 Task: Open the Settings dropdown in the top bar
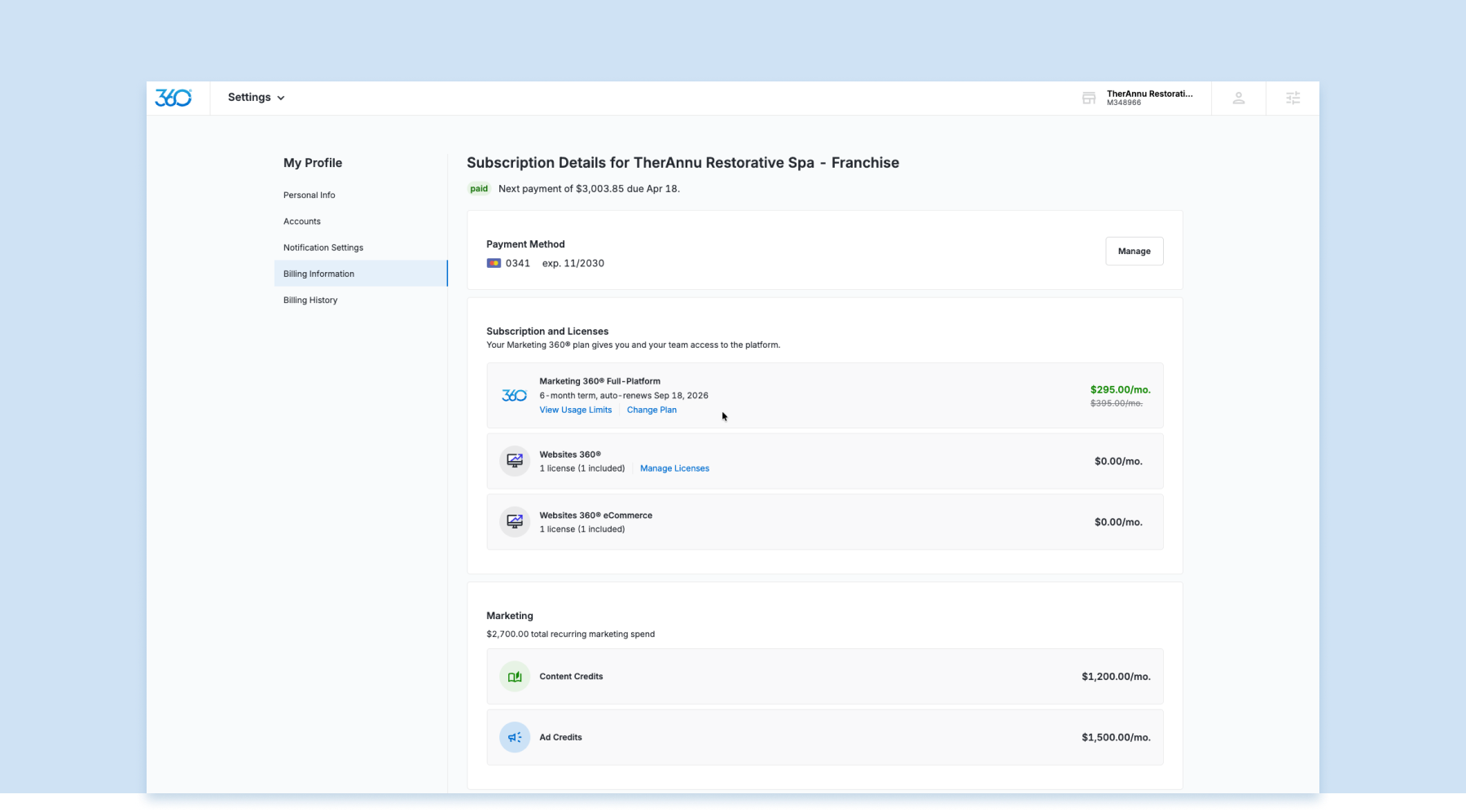(x=255, y=97)
